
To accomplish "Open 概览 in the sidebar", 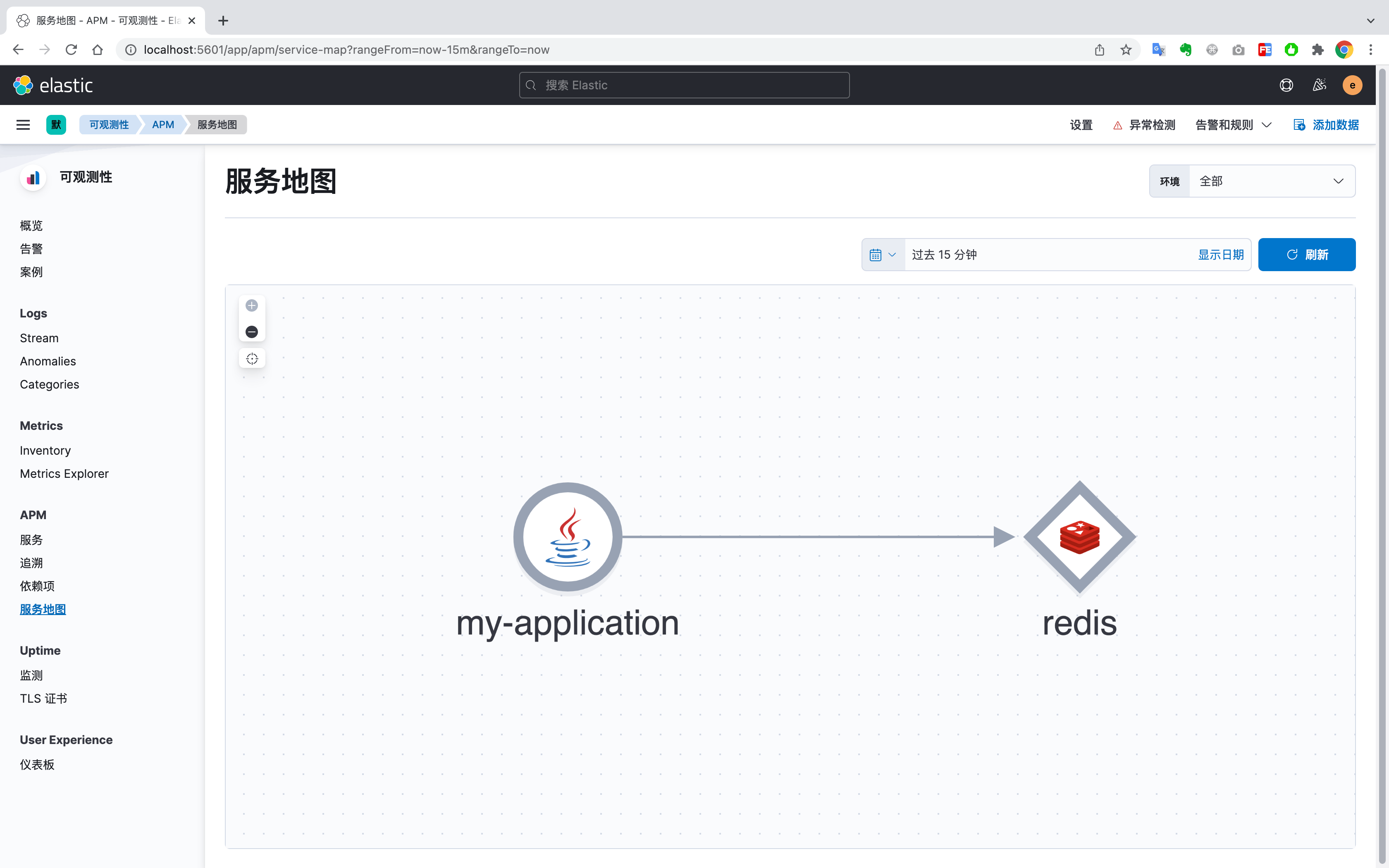I will (x=31, y=226).
